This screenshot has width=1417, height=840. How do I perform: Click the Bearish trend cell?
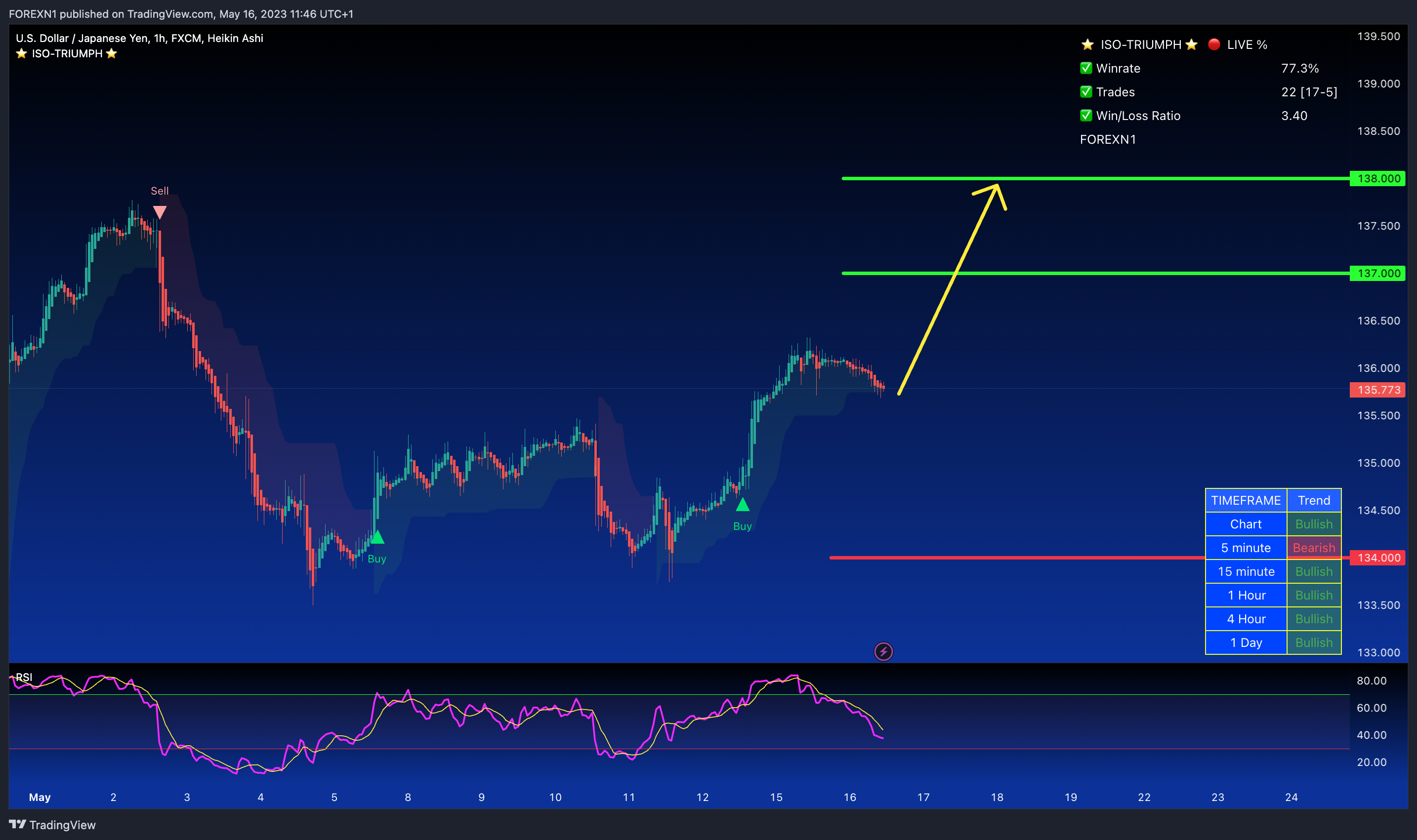pos(1314,548)
